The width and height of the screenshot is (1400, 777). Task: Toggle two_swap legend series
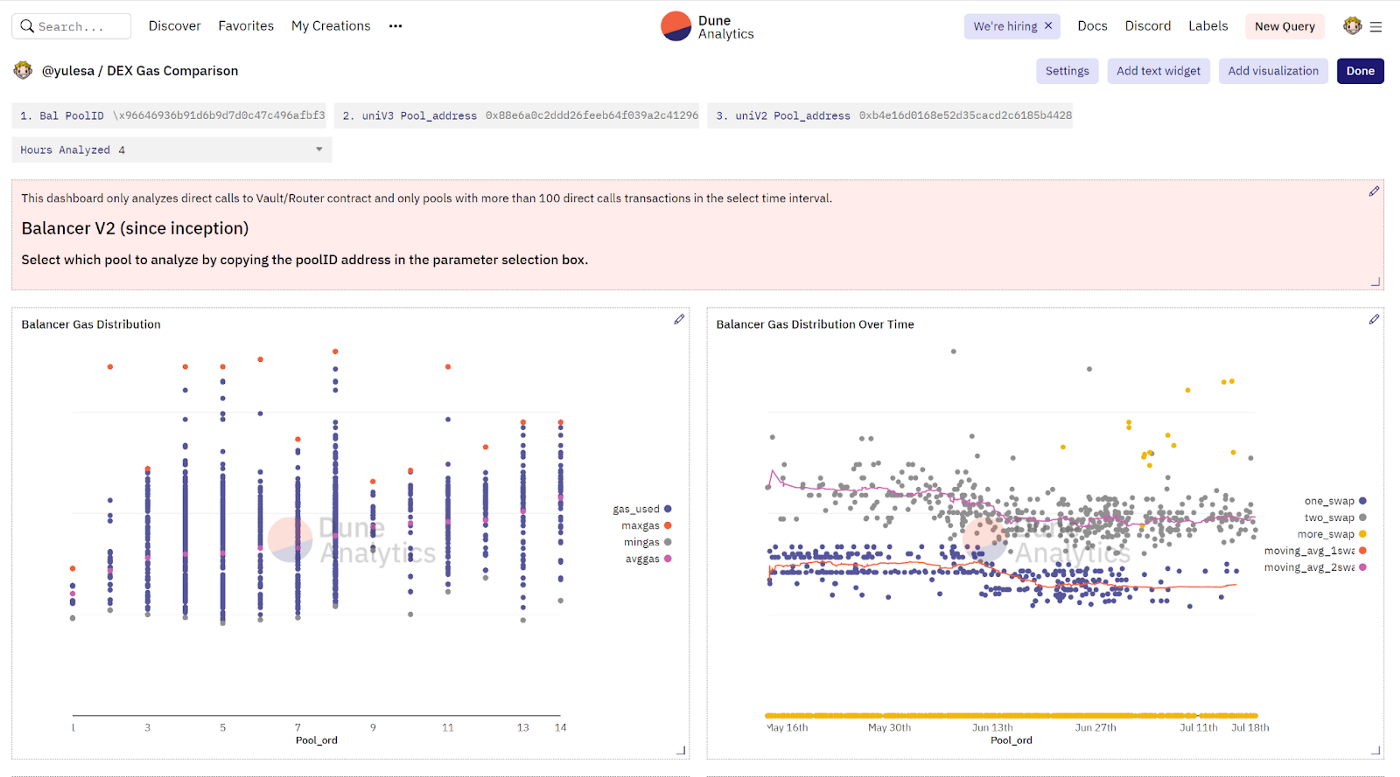(x=1337, y=517)
